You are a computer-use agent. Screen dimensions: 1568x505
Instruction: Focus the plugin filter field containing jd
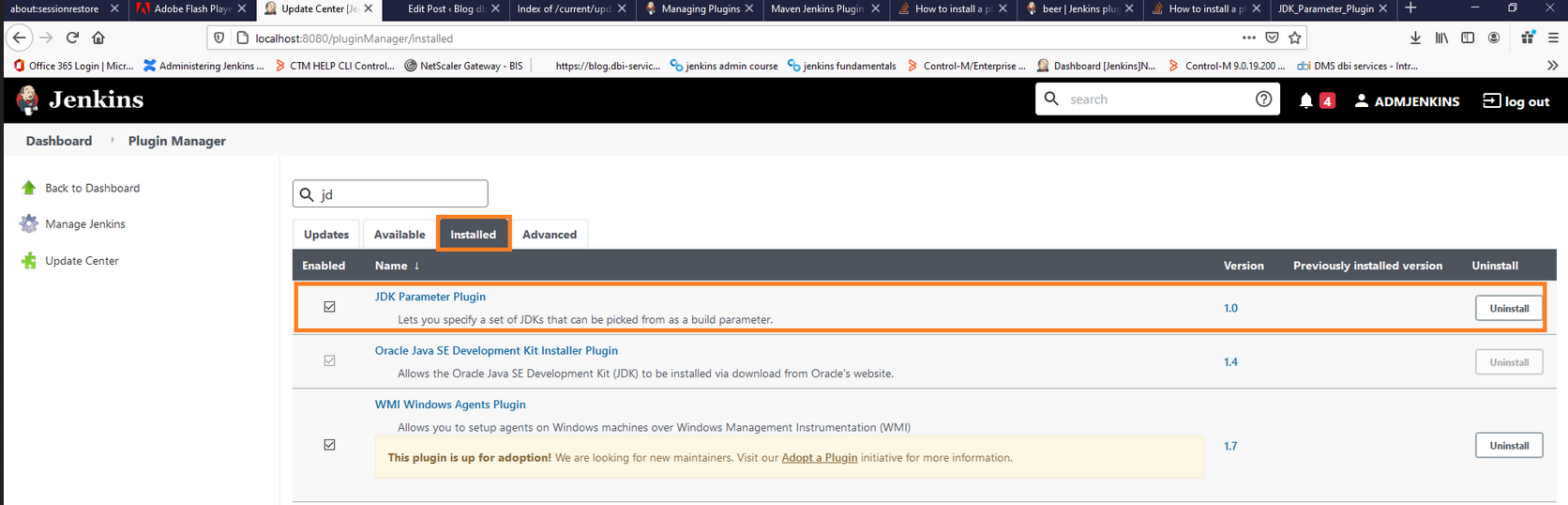(390, 194)
